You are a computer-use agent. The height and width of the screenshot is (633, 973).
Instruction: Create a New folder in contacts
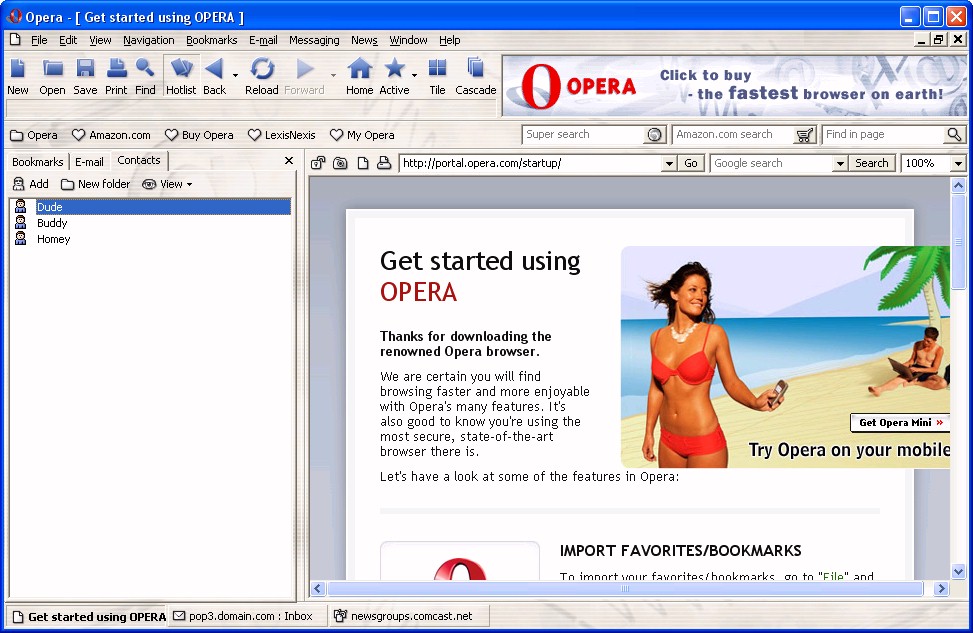click(96, 184)
